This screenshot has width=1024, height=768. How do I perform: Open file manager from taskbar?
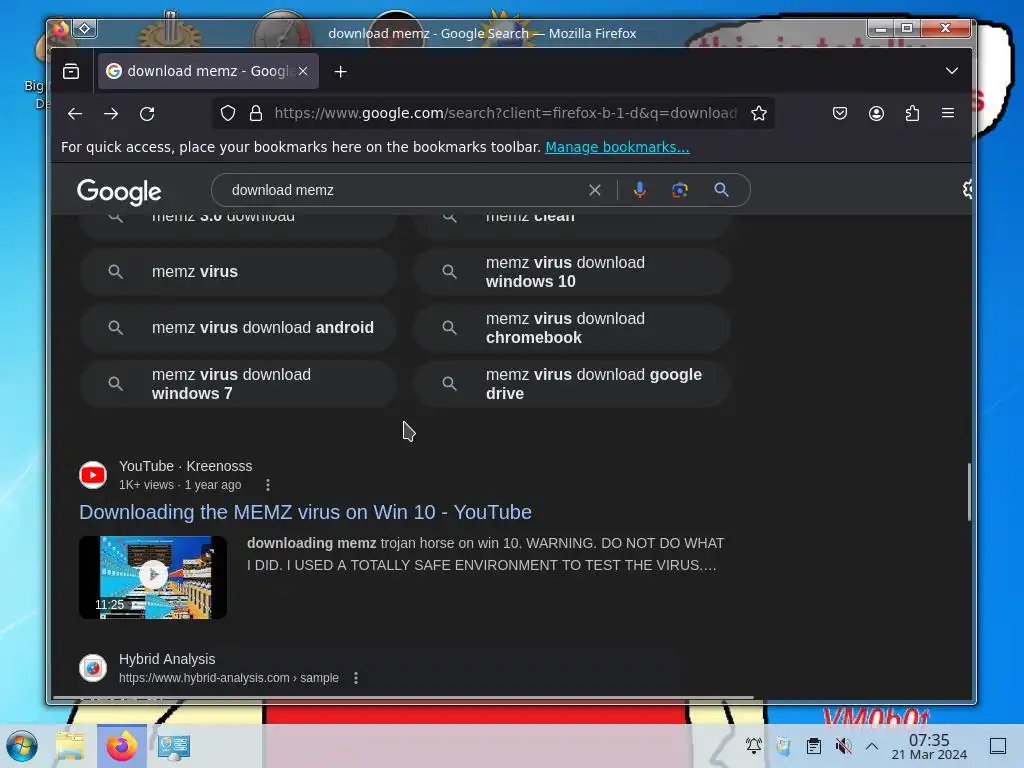70,746
